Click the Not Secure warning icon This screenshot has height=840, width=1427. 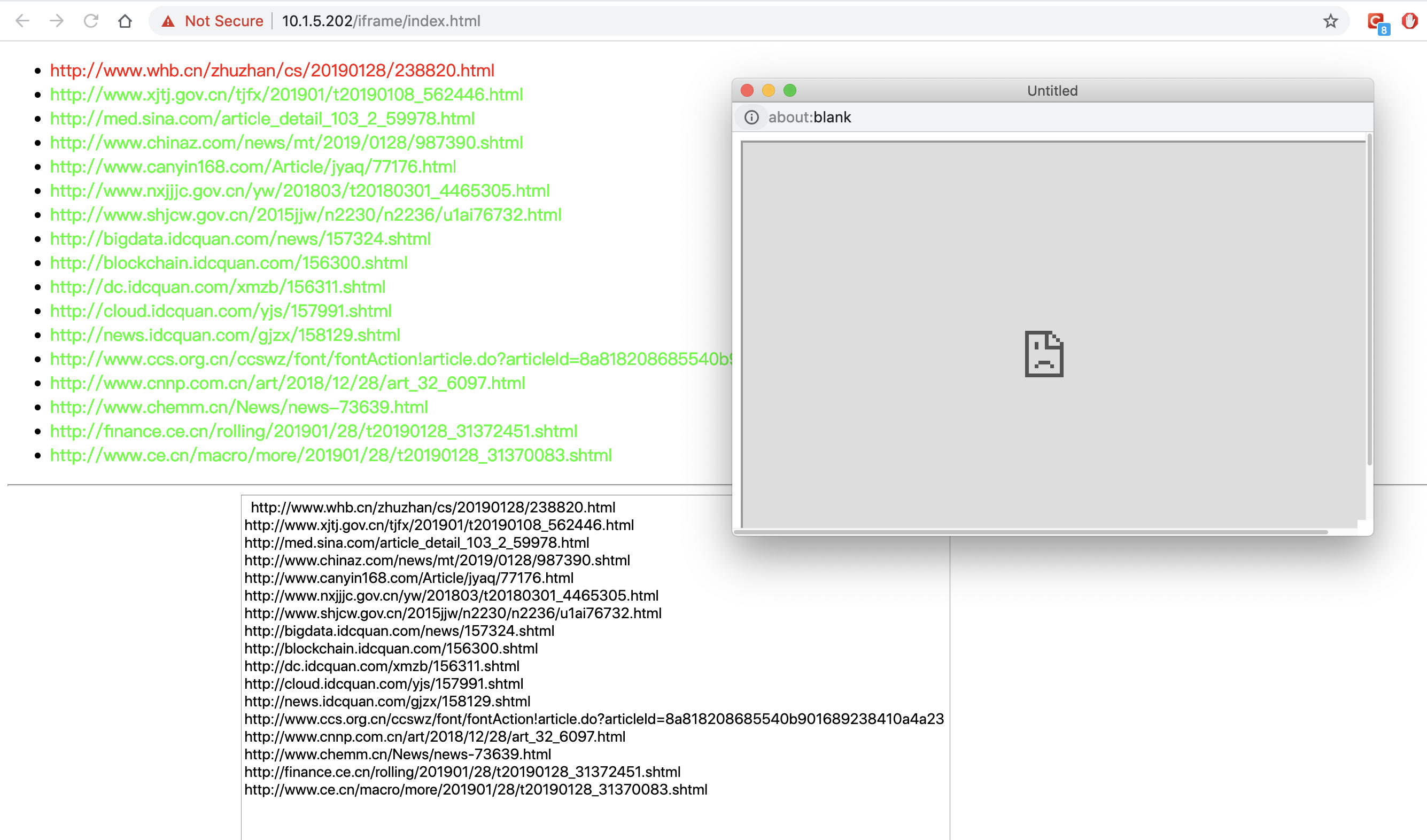(168, 21)
